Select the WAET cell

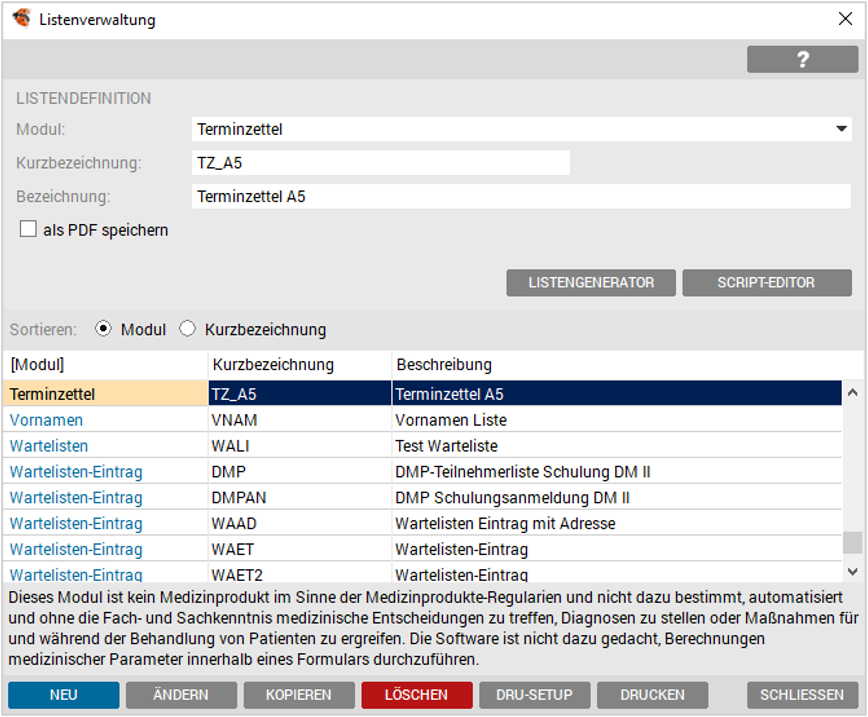point(299,549)
